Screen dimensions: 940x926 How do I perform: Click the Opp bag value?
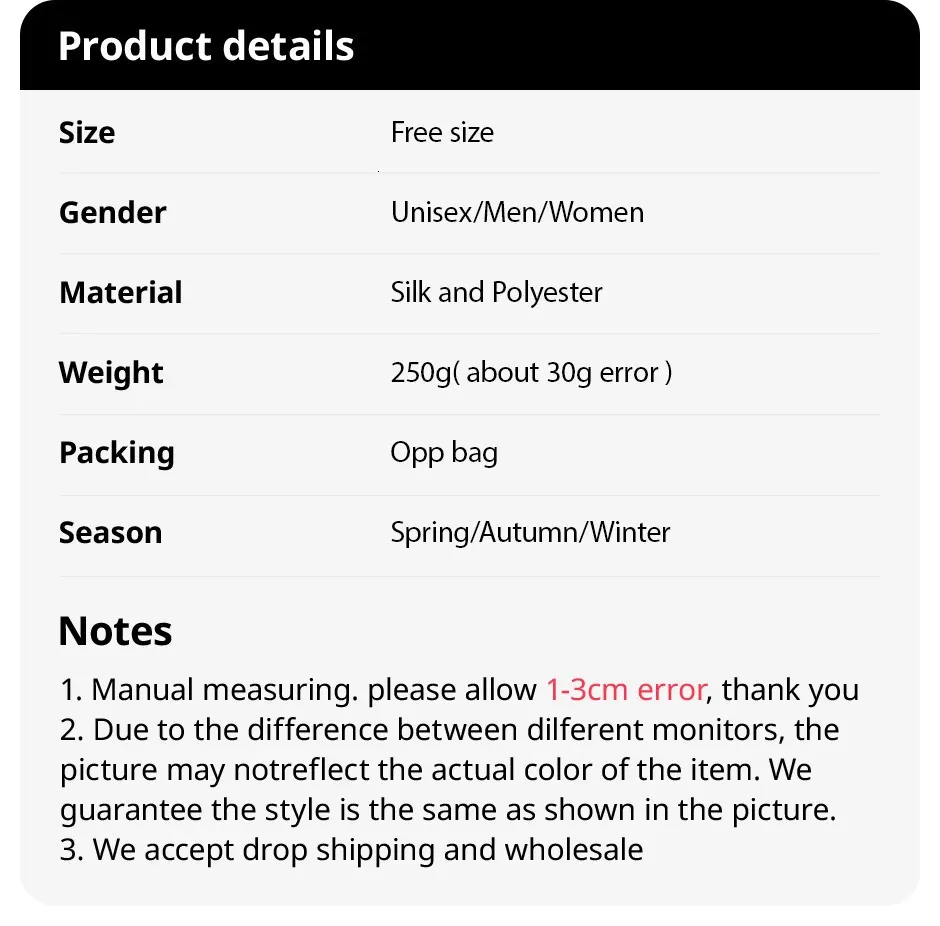444,452
